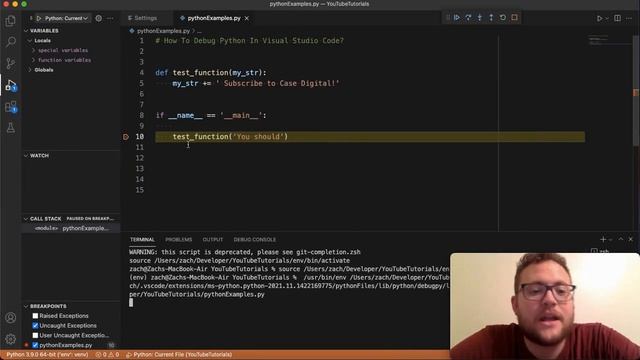Image resolution: width=640 pixels, height=360 pixels.
Task: Start debugging with the green play arrow
Action: [39, 18]
